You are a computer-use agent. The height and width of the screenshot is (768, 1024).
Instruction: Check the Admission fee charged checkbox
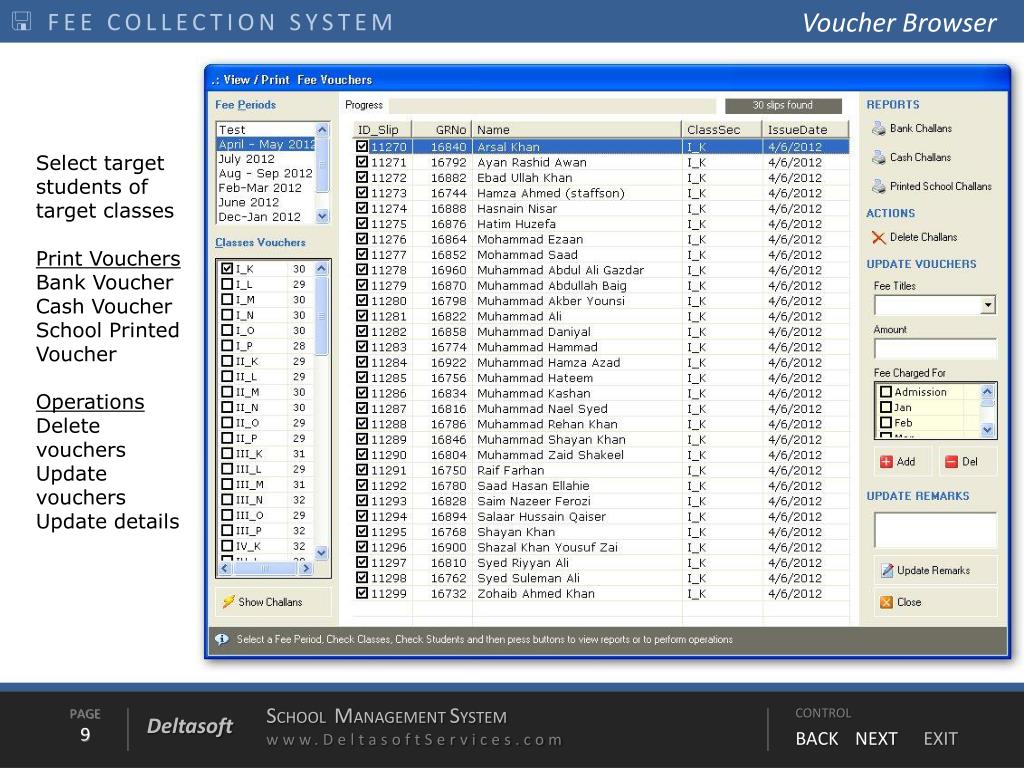tap(886, 392)
